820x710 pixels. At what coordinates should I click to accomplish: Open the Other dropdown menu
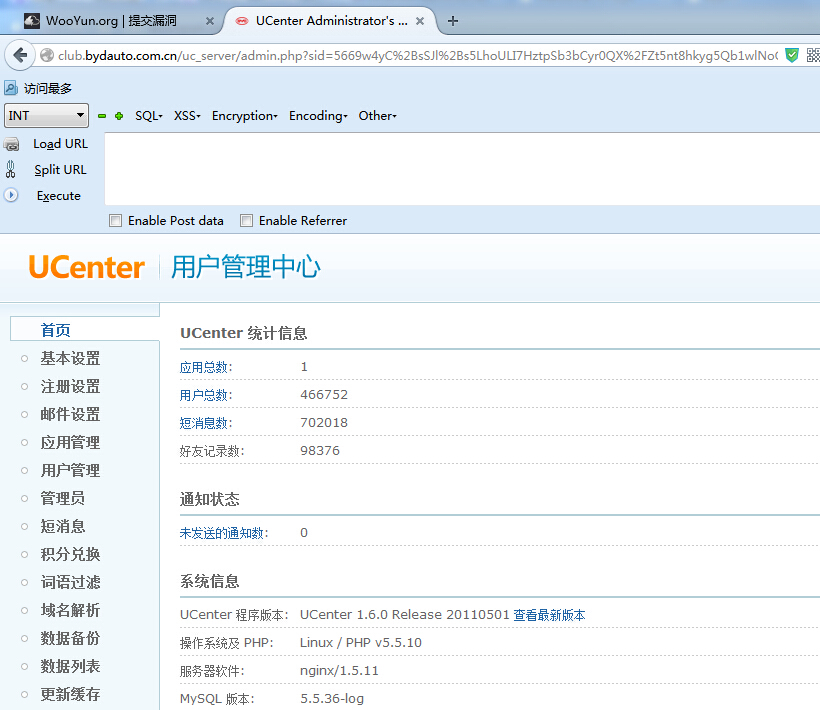point(377,116)
